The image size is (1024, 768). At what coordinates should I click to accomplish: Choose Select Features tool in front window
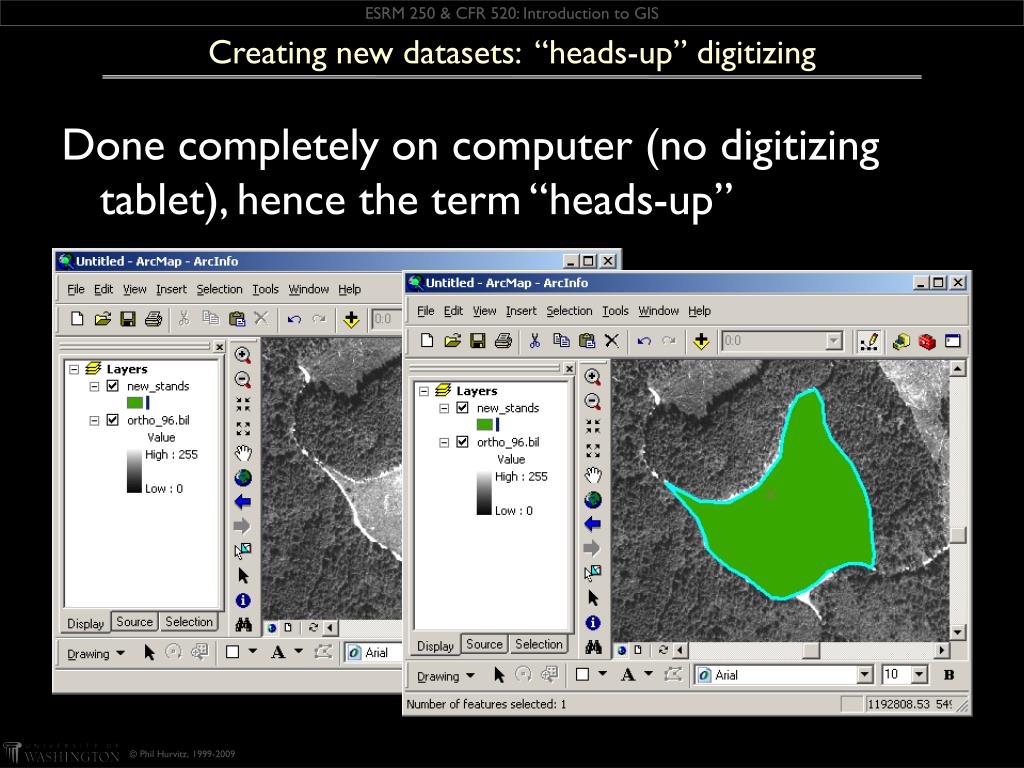tap(592, 573)
